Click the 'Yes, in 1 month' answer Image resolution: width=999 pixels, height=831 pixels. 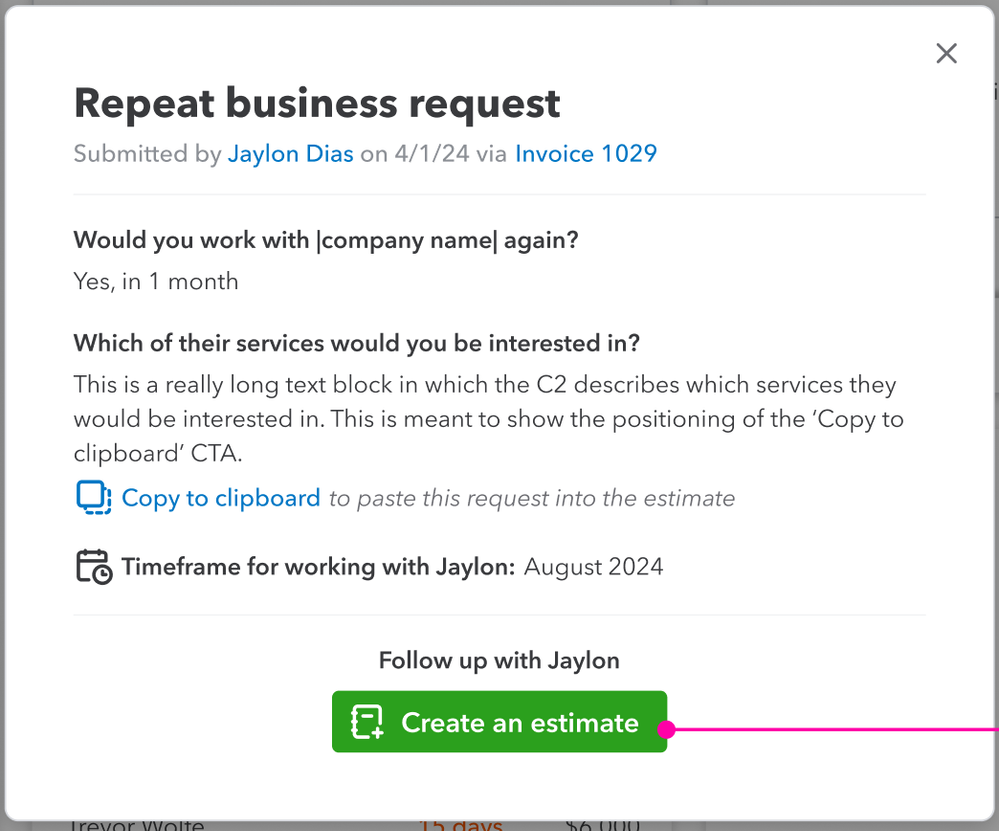[x=156, y=281]
